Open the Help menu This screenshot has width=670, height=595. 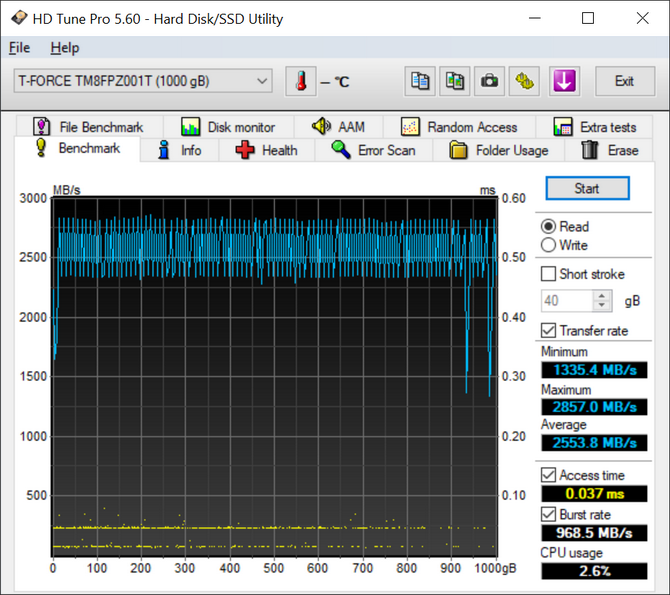point(64,48)
